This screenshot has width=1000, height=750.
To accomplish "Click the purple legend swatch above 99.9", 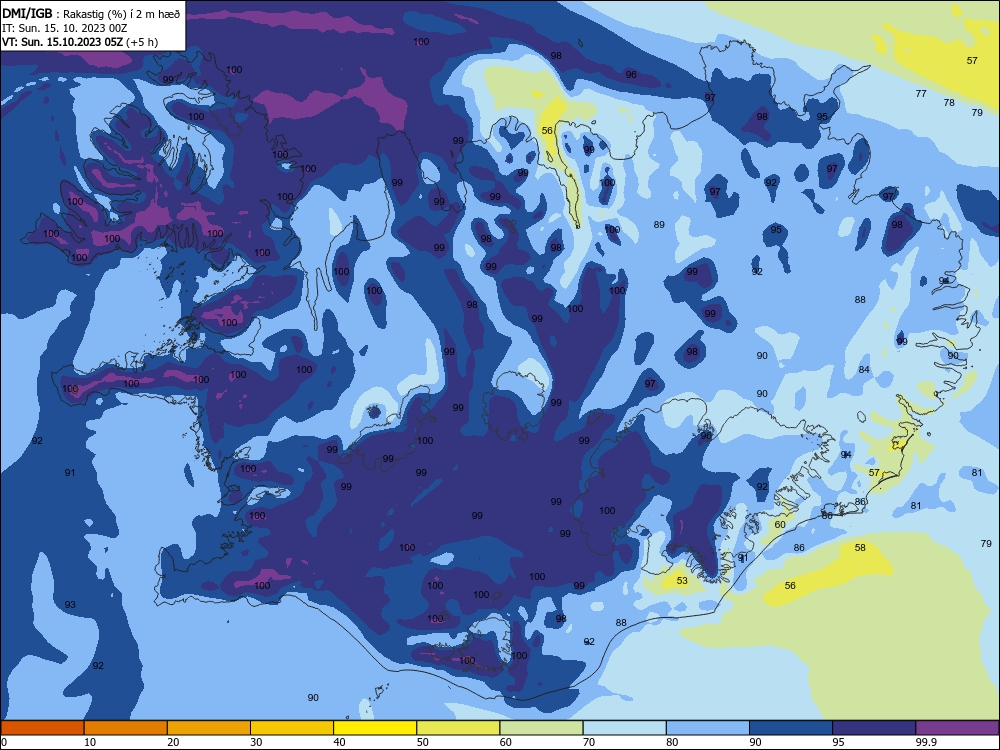I will coord(957,728).
